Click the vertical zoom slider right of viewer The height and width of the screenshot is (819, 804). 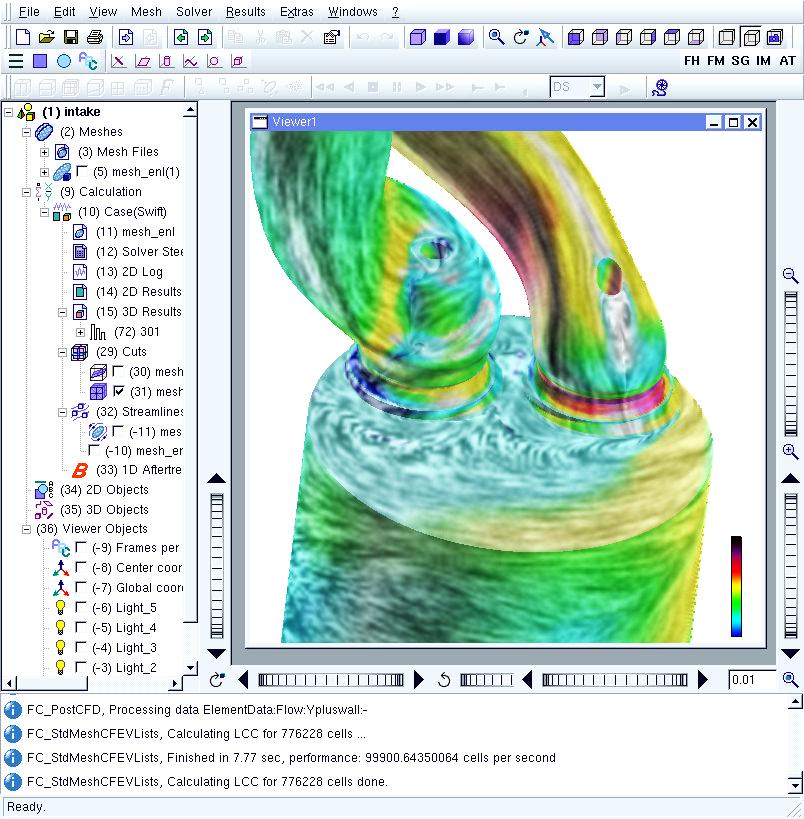pos(790,360)
